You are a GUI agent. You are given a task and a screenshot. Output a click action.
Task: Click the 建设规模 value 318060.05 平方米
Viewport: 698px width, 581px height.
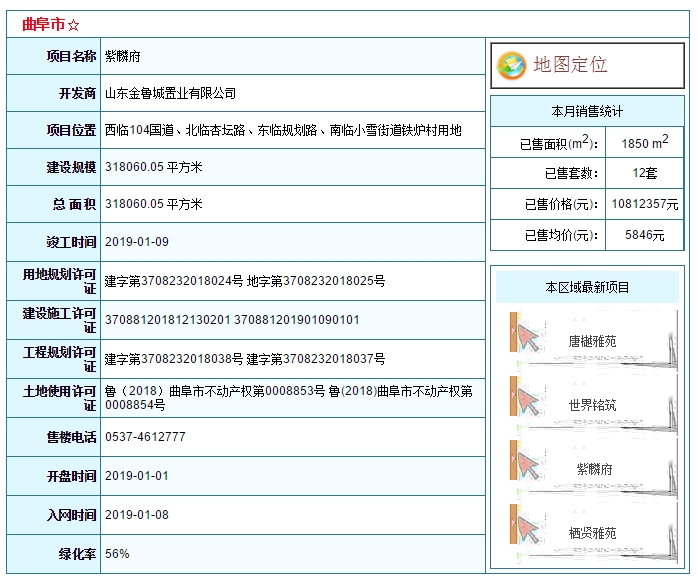click(154, 167)
